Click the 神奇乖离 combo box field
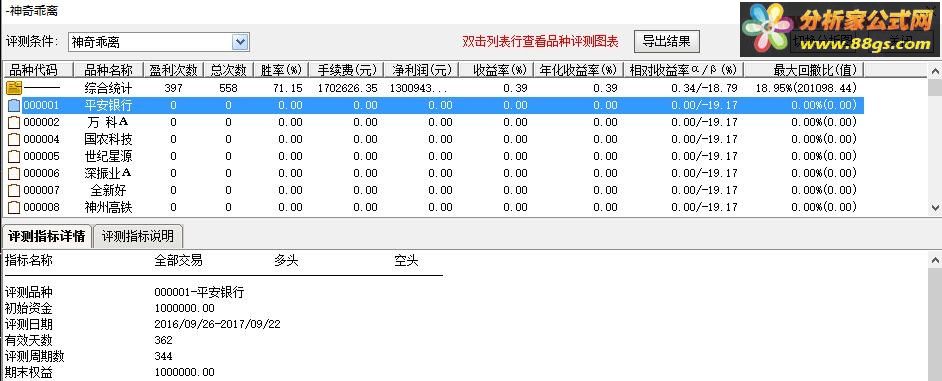This screenshot has width=942, height=381. [x=159, y=41]
